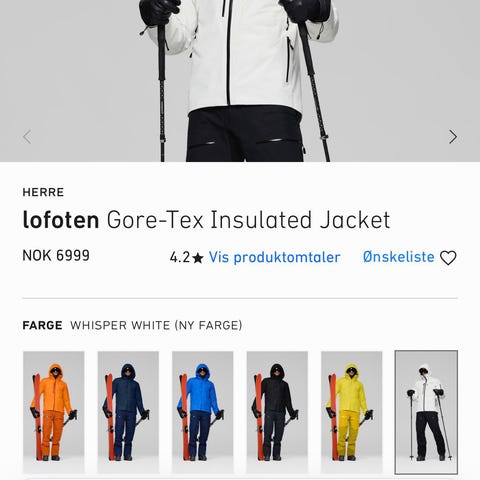Go to previous product image with left arrow
The width and height of the screenshot is (480, 480).
(x=27, y=137)
